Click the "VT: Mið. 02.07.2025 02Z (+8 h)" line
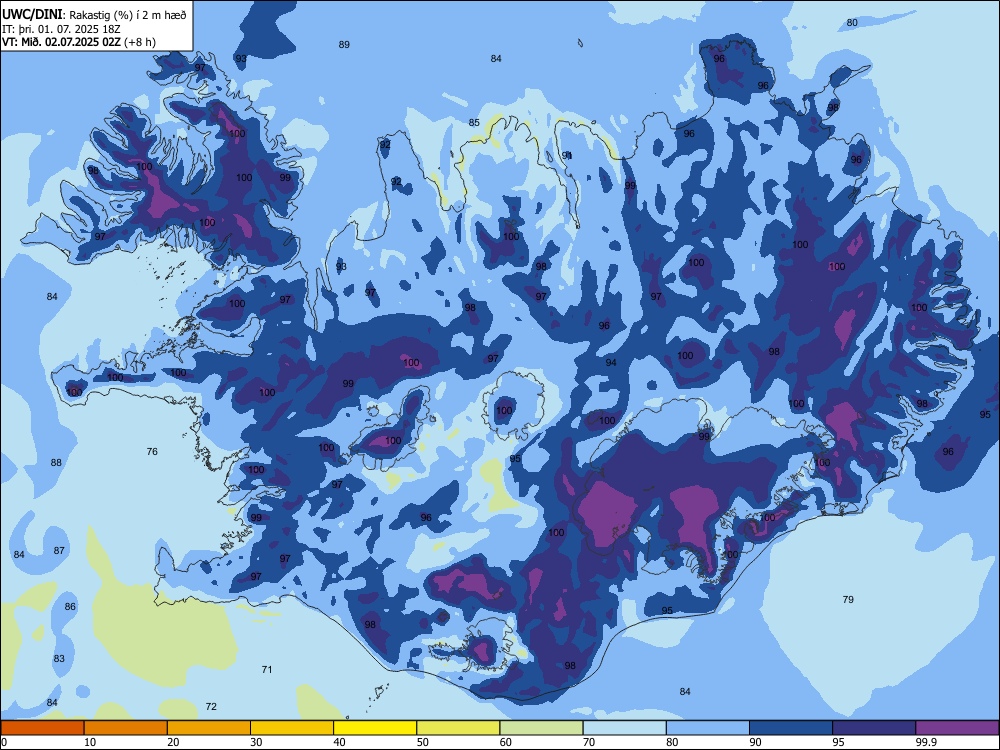The width and height of the screenshot is (1000, 750). coord(78,42)
